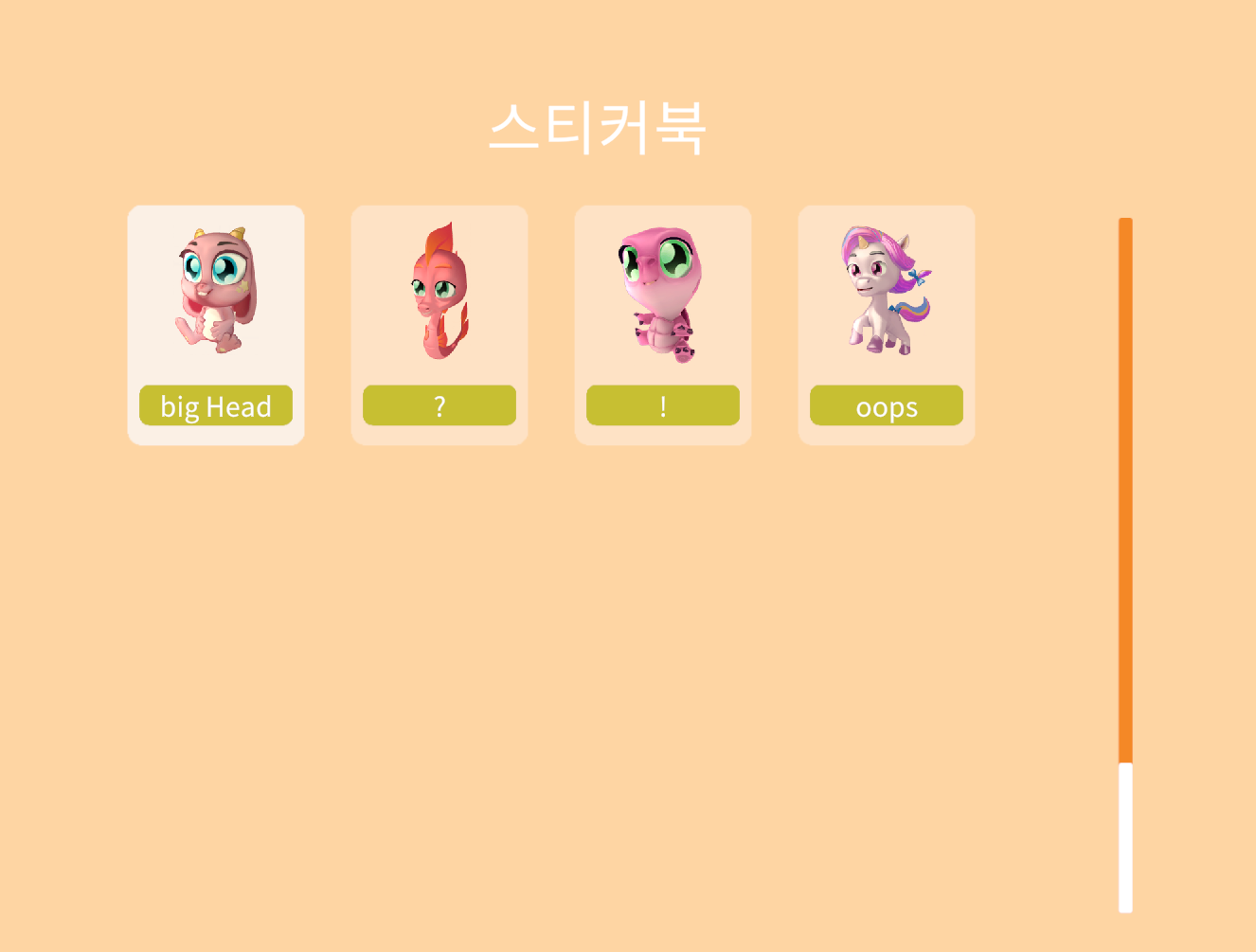Select the pink turtle with green eyes

tap(662, 294)
